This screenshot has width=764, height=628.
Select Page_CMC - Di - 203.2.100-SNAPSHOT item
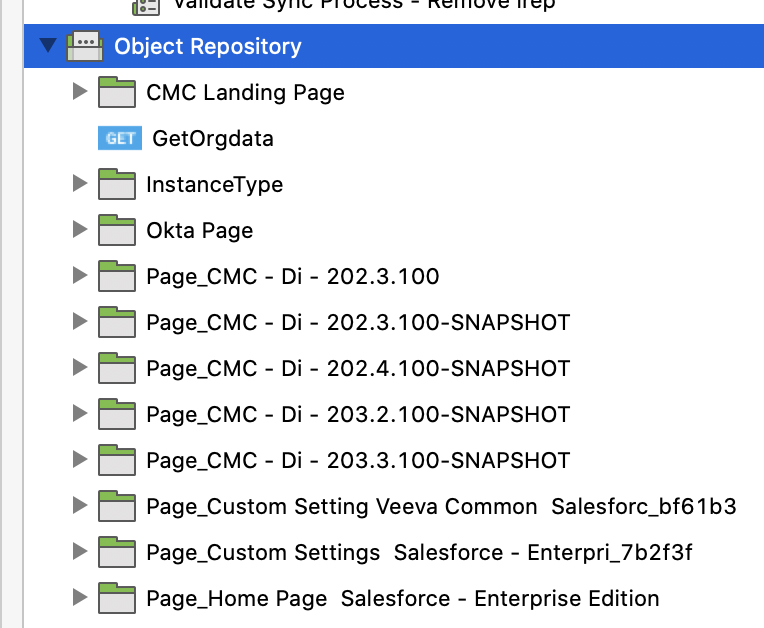pos(357,414)
